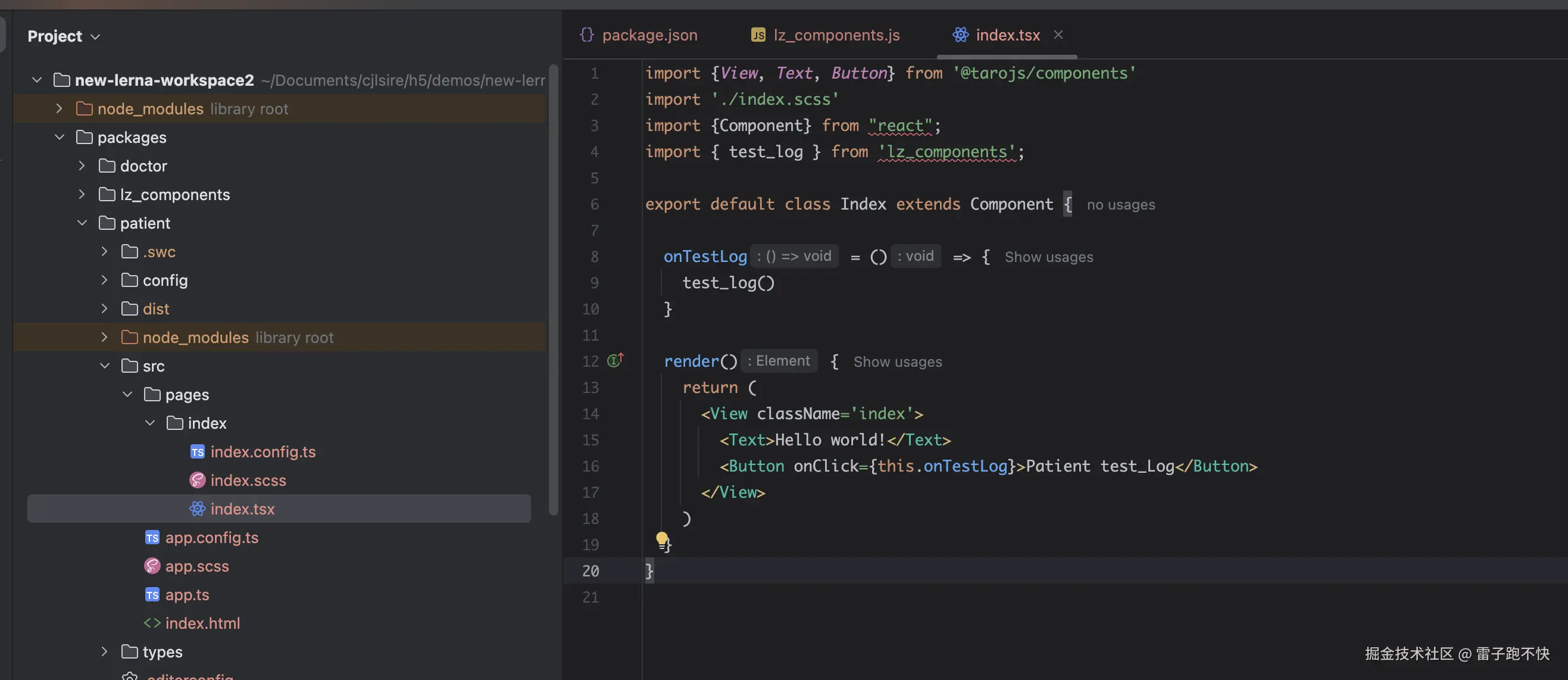Click the Sass icon next to index.scss
Screen dimensions: 1568x680
[197, 481]
